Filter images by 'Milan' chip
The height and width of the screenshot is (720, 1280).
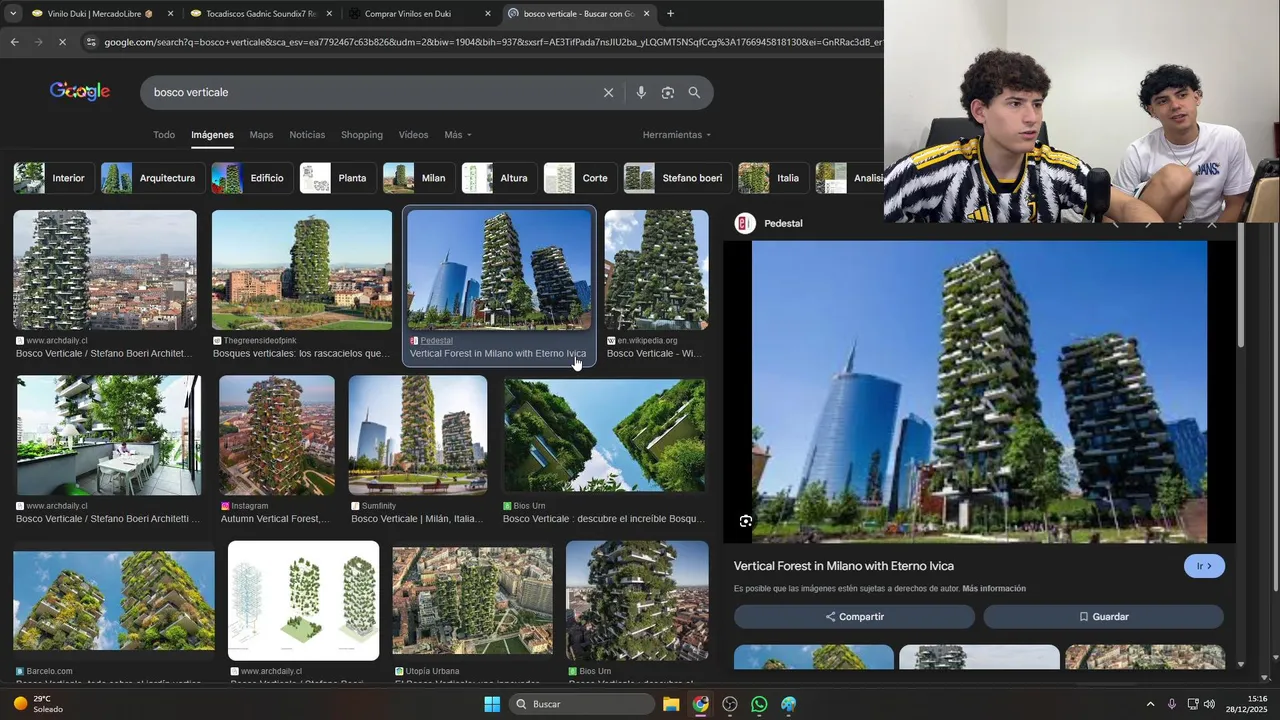[419, 178]
